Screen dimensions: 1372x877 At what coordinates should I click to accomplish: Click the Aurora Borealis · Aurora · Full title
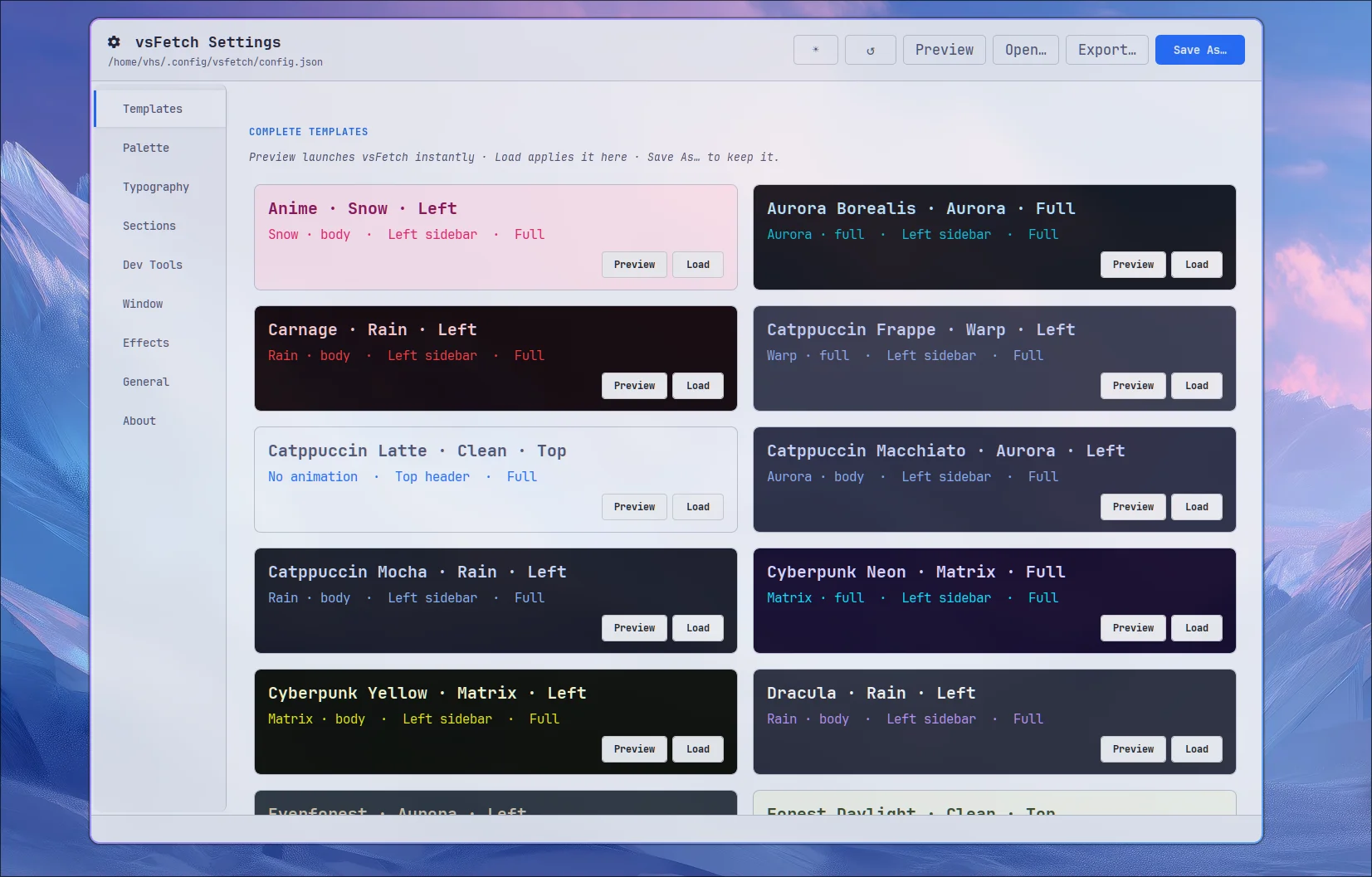[x=921, y=208]
